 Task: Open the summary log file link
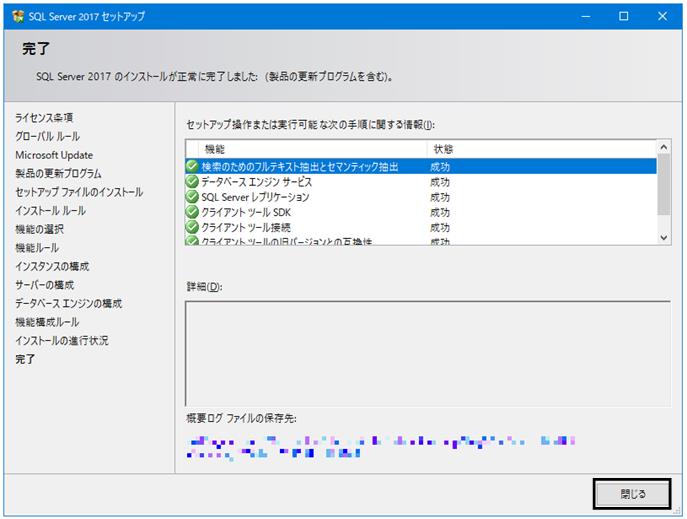pos(380,447)
